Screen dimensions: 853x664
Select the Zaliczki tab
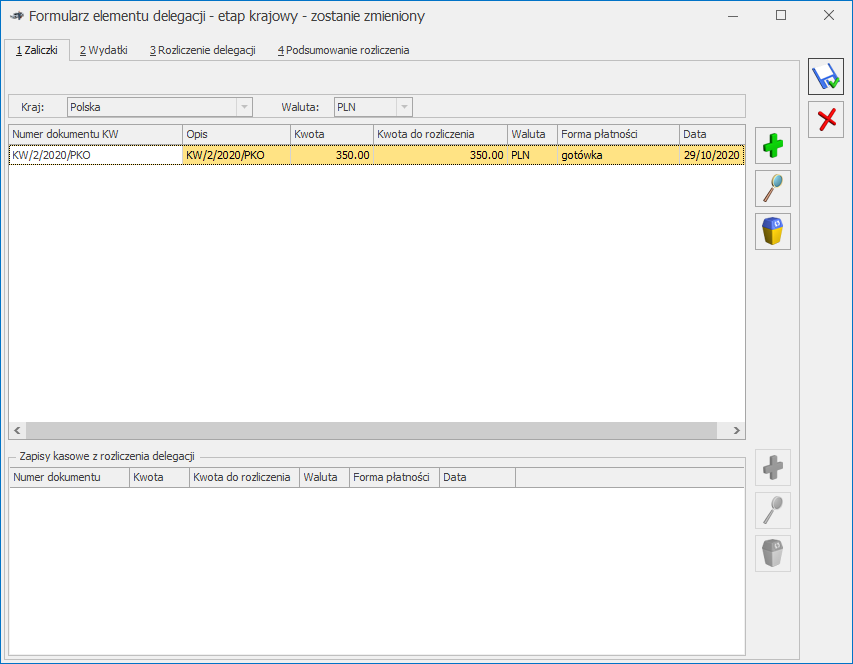[37, 50]
